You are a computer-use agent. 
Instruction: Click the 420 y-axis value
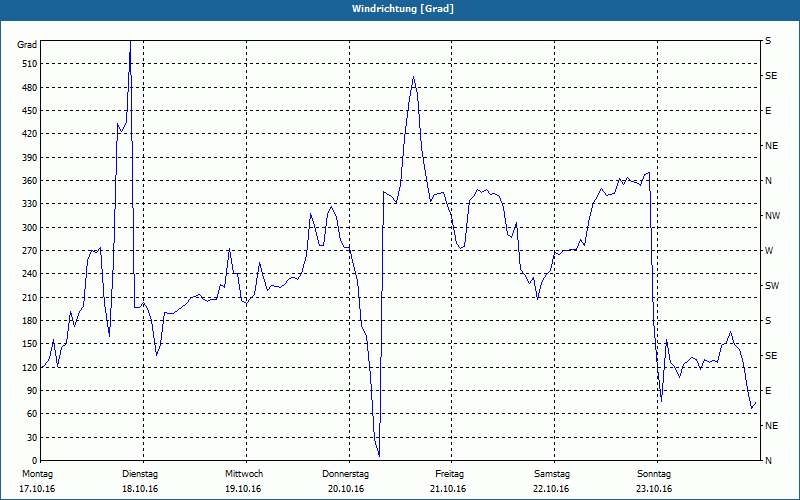[x=30, y=134]
